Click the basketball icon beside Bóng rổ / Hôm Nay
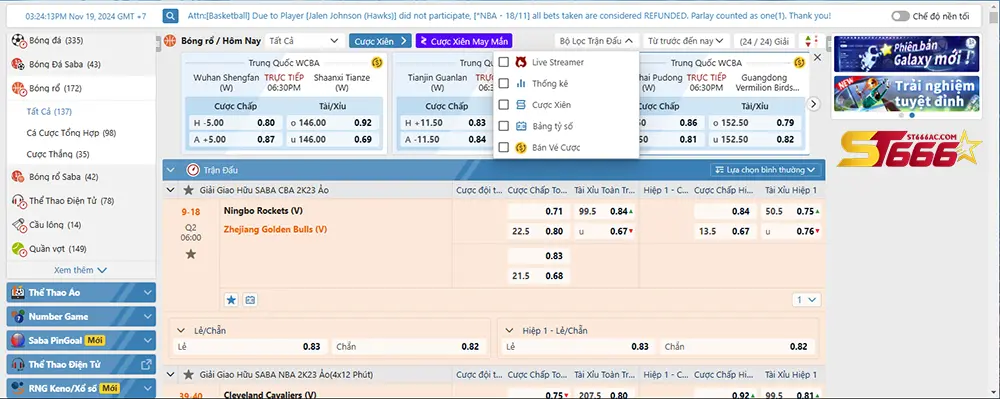1000x399 pixels. pyautogui.click(x=170, y=41)
